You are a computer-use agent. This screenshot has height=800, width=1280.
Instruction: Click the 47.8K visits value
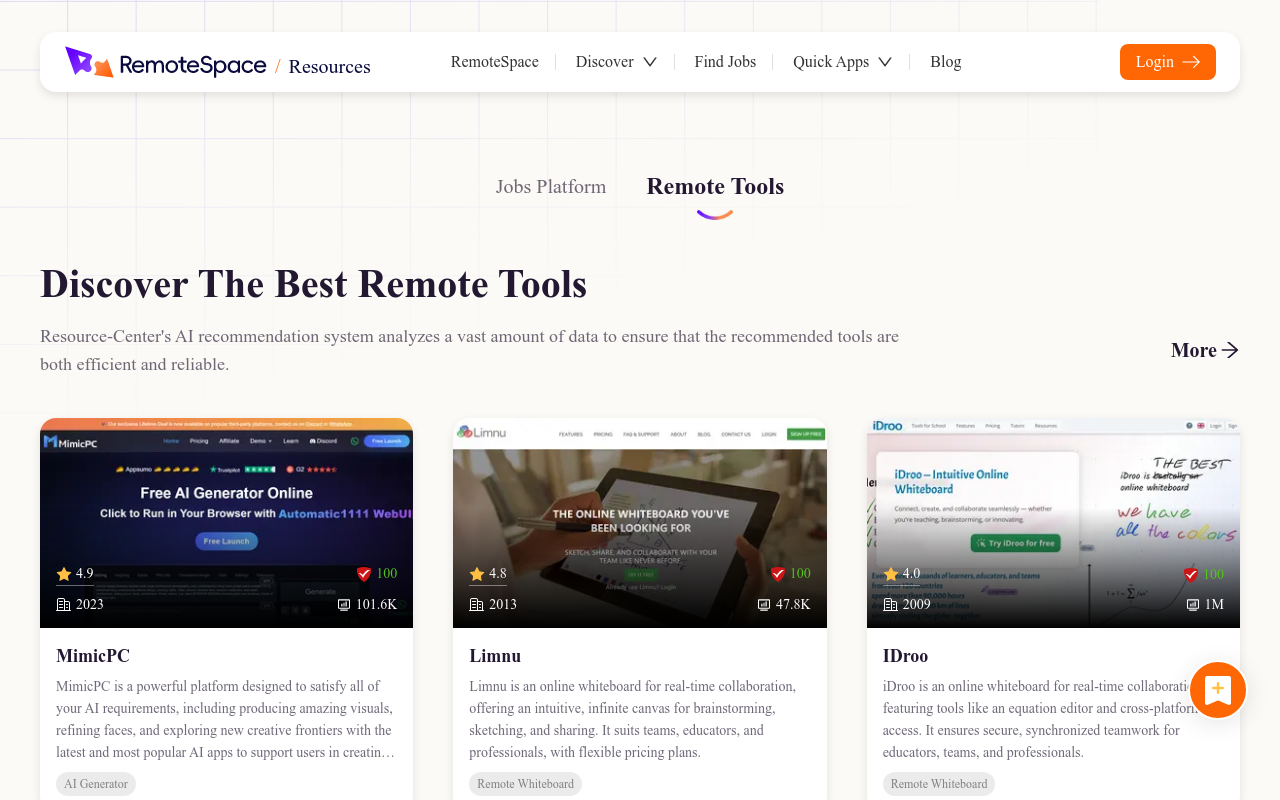793,605
